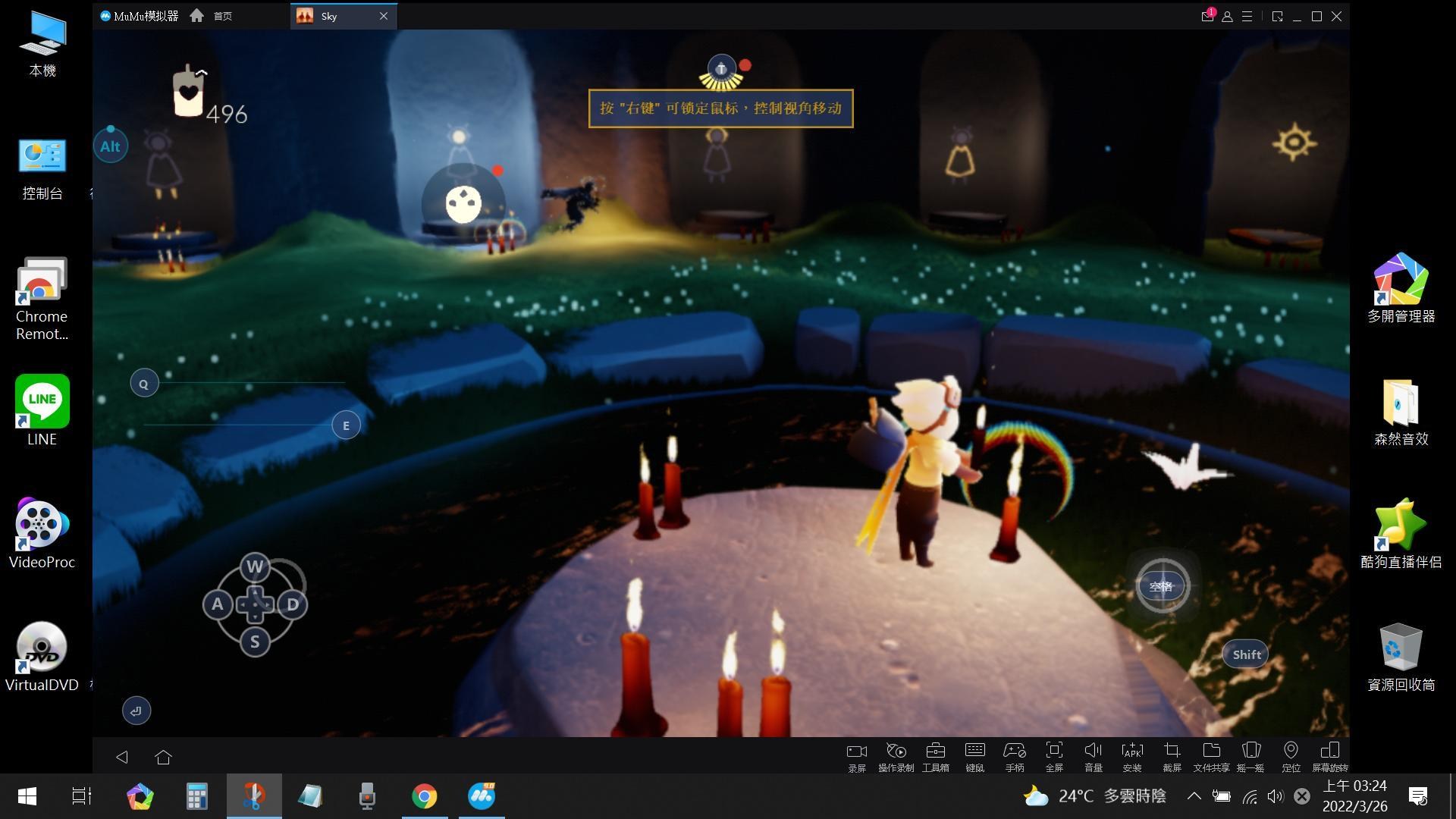Open 文件共享 shared folder

pyautogui.click(x=1211, y=756)
